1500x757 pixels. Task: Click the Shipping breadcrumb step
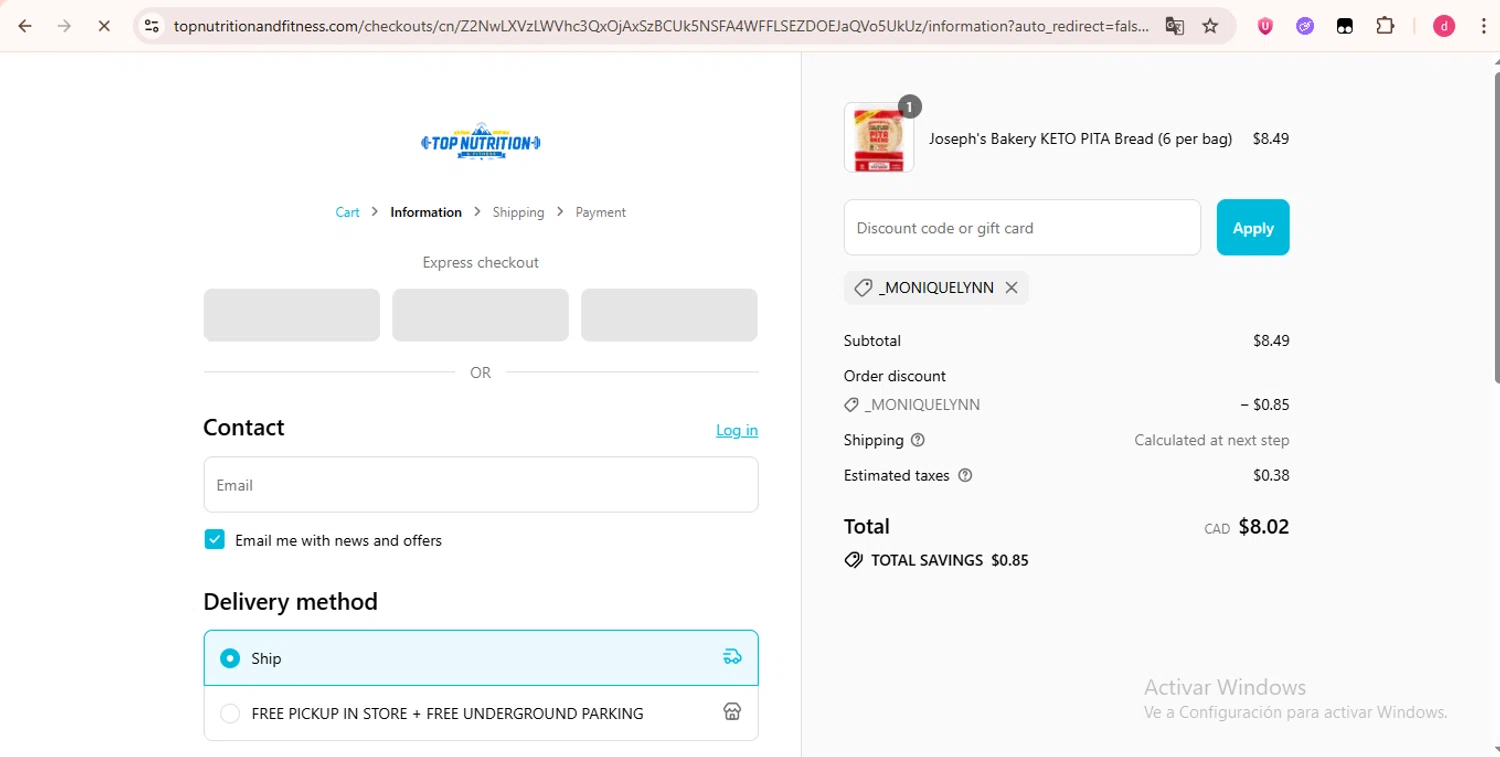click(x=518, y=212)
